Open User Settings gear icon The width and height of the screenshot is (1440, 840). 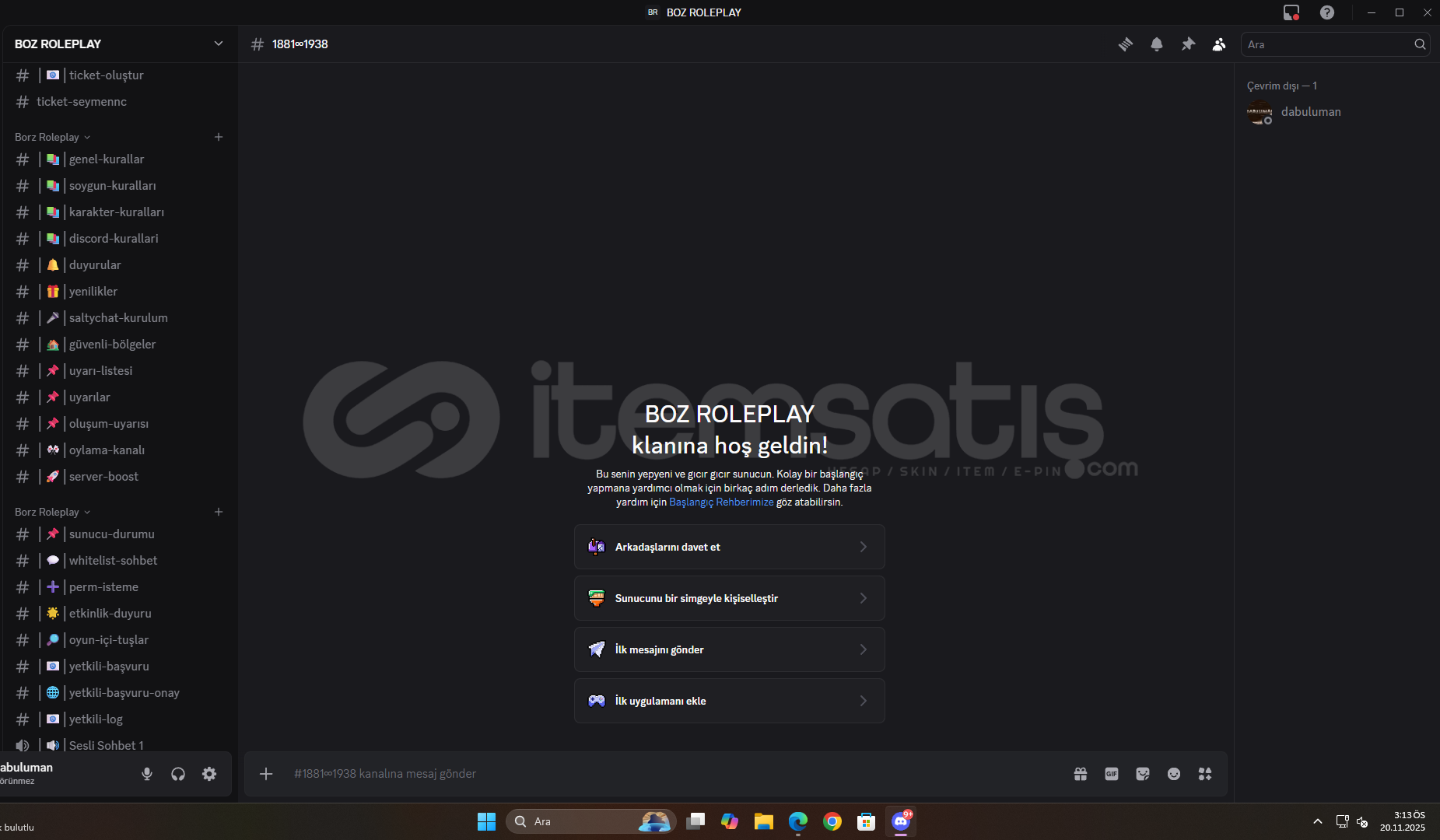coord(209,774)
